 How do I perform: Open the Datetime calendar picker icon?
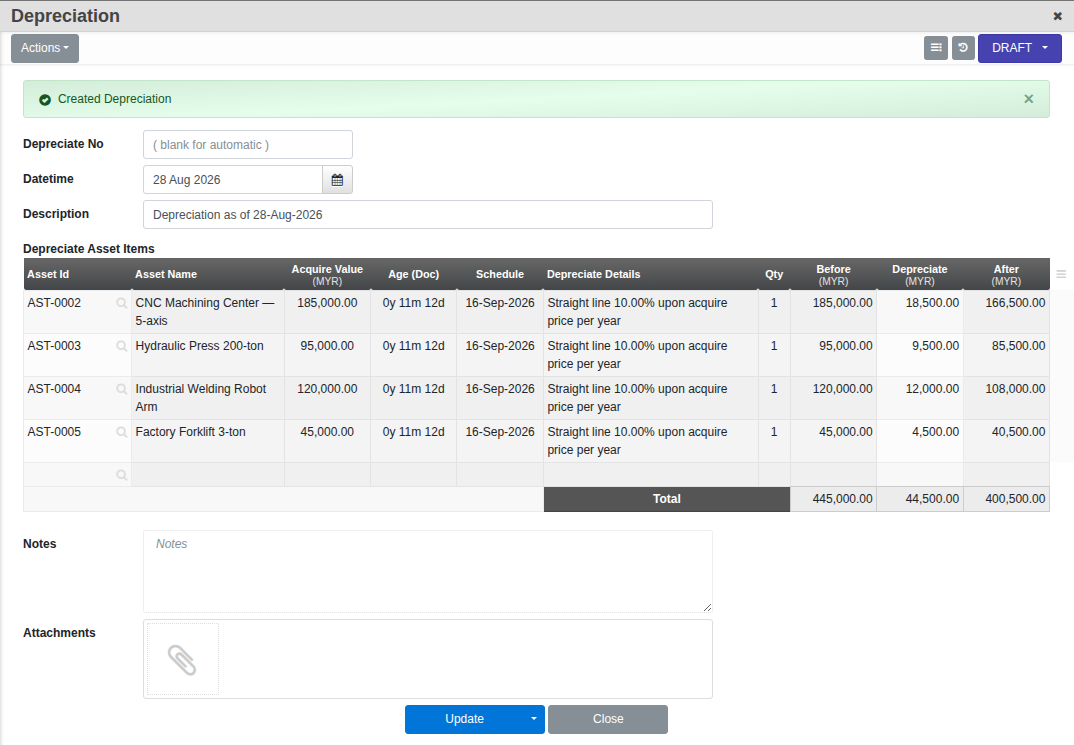pyautogui.click(x=337, y=179)
